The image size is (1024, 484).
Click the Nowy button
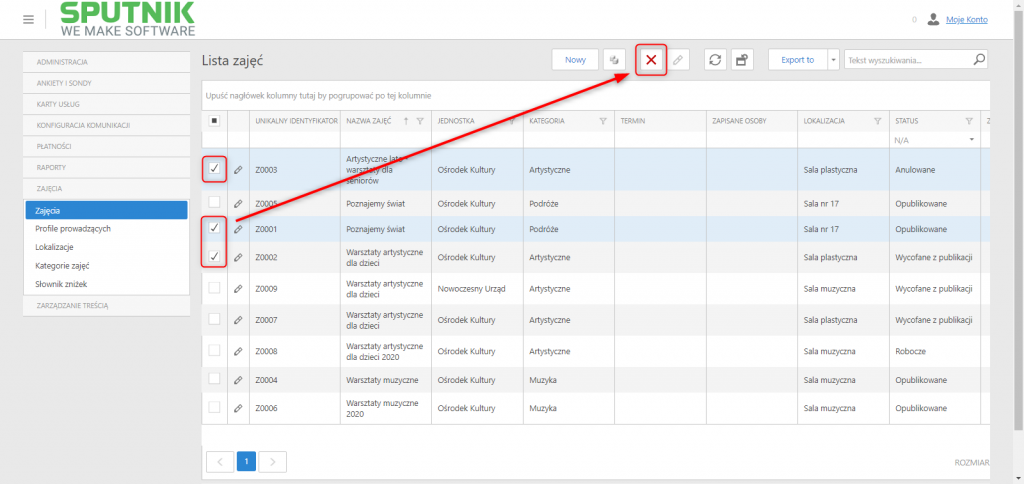(x=575, y=60)
